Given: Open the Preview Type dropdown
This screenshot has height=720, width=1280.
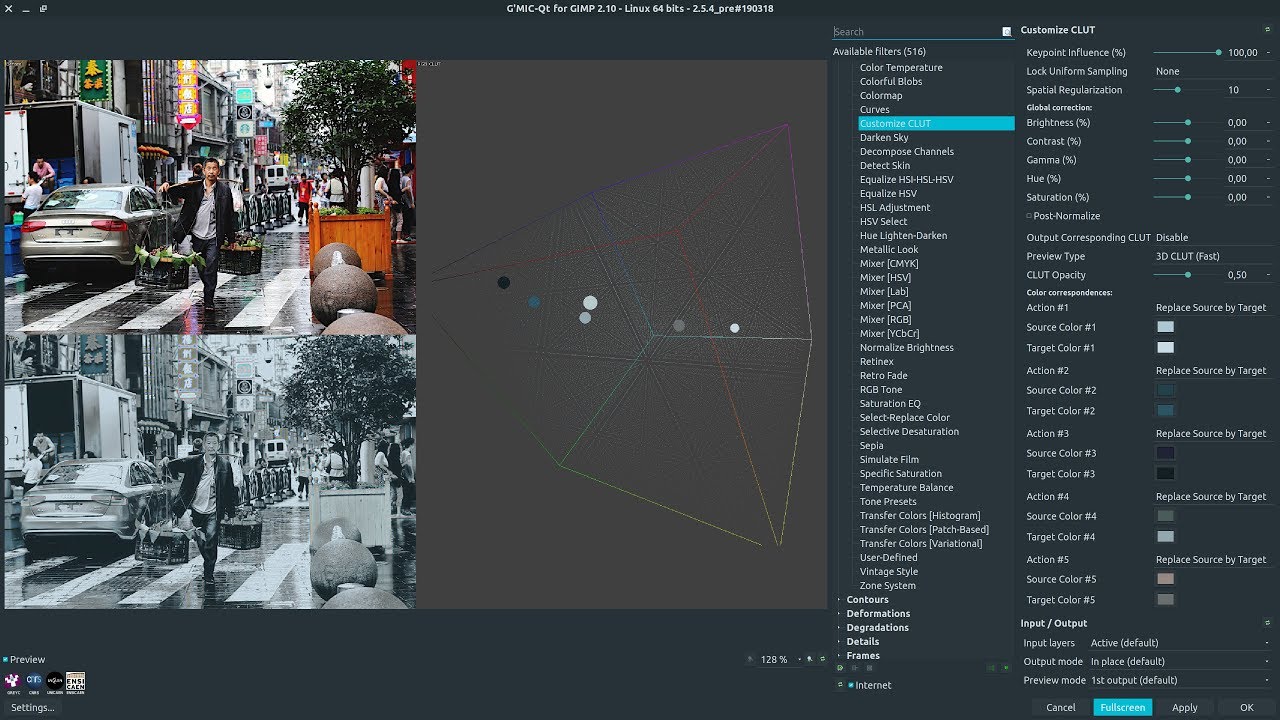Looking at the screenshot, I should 1214,256.
